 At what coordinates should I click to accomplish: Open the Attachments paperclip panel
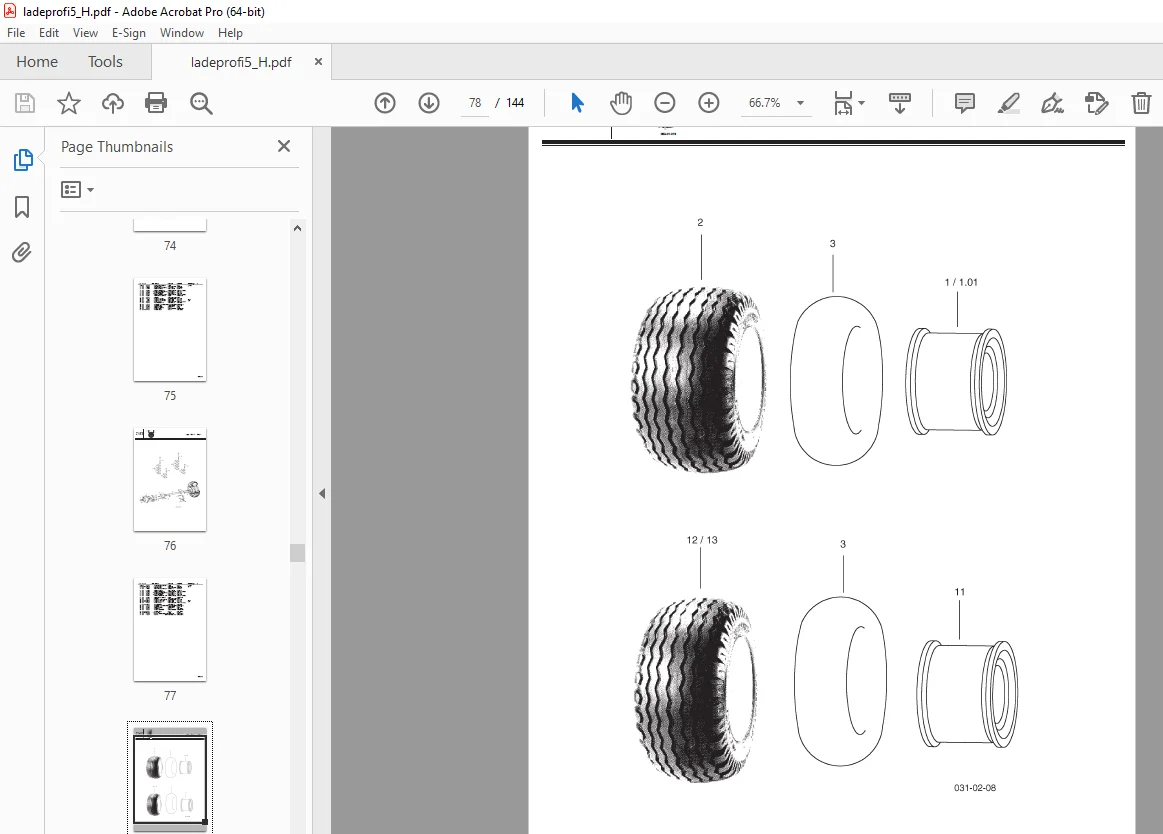pyautogui.click(x=22, y=253)
